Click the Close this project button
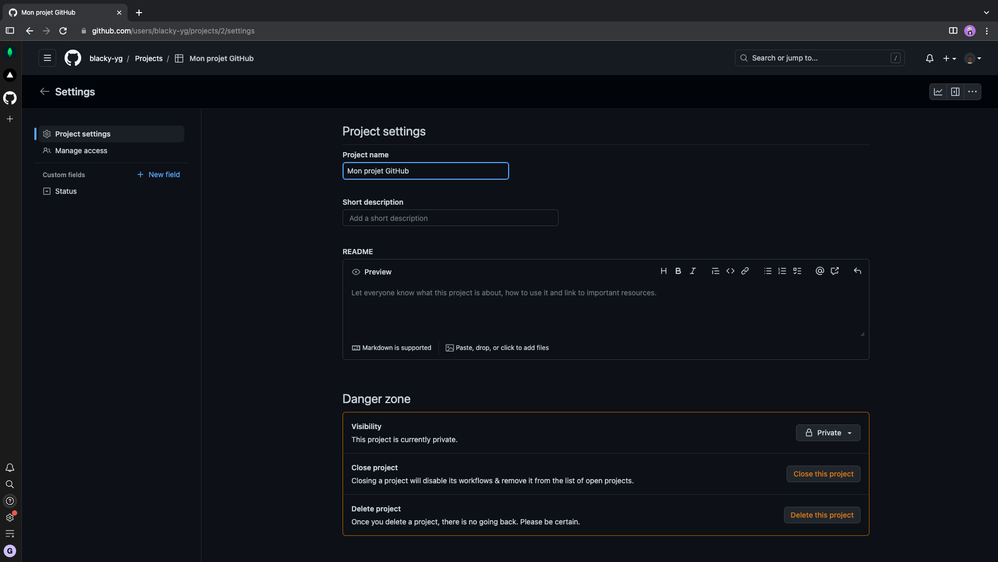Screen dimensions: 998x562 [x=823, y=474]
